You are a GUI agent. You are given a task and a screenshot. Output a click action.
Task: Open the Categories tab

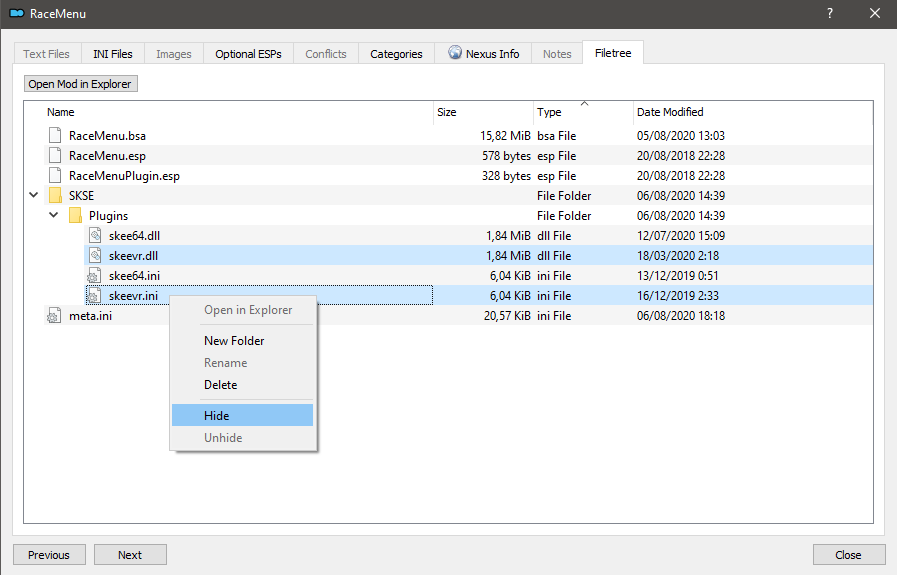396,54
